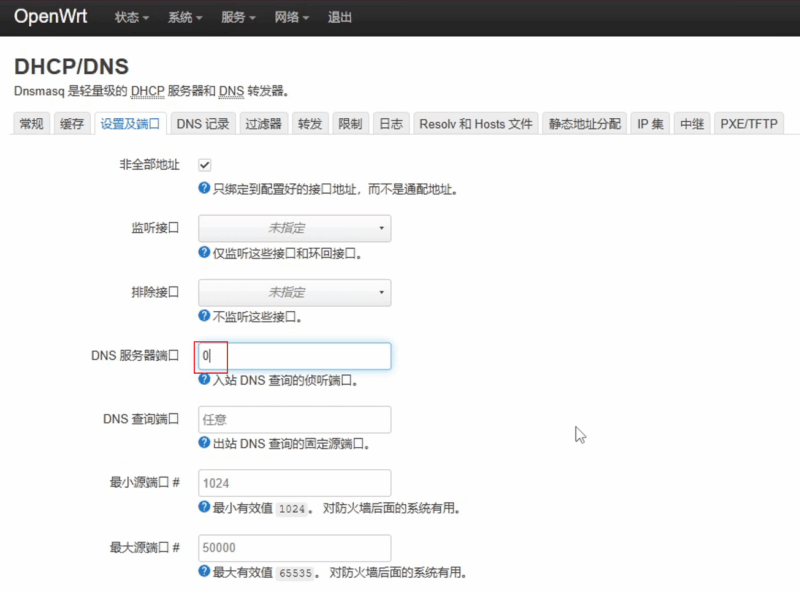800x593 pixels.
Task: Click help icon below 排除接口 dropdown
Action: point(204,317)
